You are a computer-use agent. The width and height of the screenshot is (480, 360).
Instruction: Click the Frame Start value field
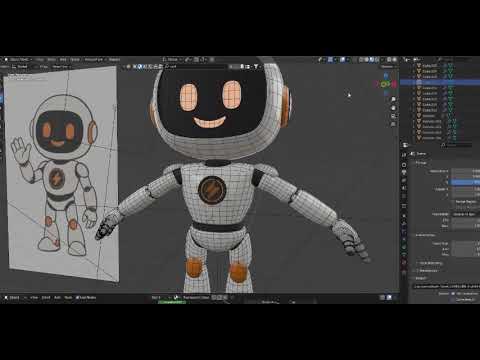click(x=466, y=244)
